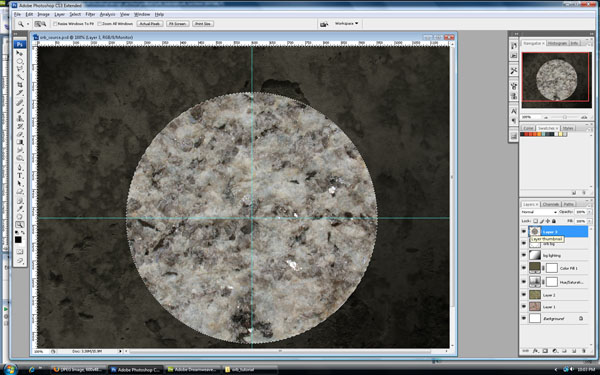Select the Crop tool
Viewport: 600px width, 375px height.
pyautogui.click(x=20, y=85)
